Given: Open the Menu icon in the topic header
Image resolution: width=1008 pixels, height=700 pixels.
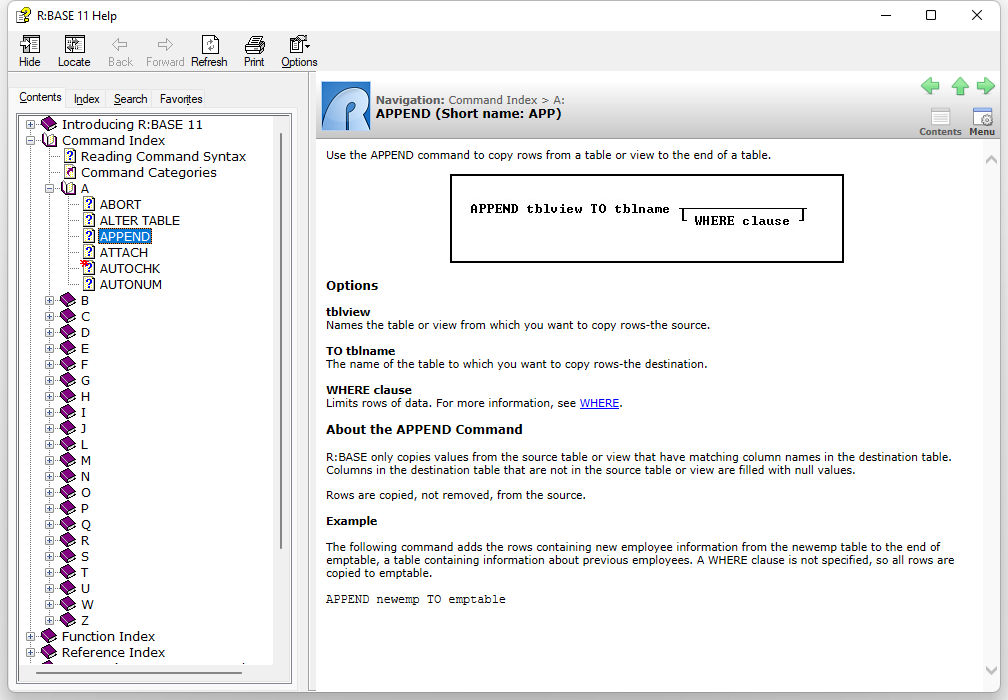Looking at the screenshot, I should pyautogui.click(x=982, y=121).
